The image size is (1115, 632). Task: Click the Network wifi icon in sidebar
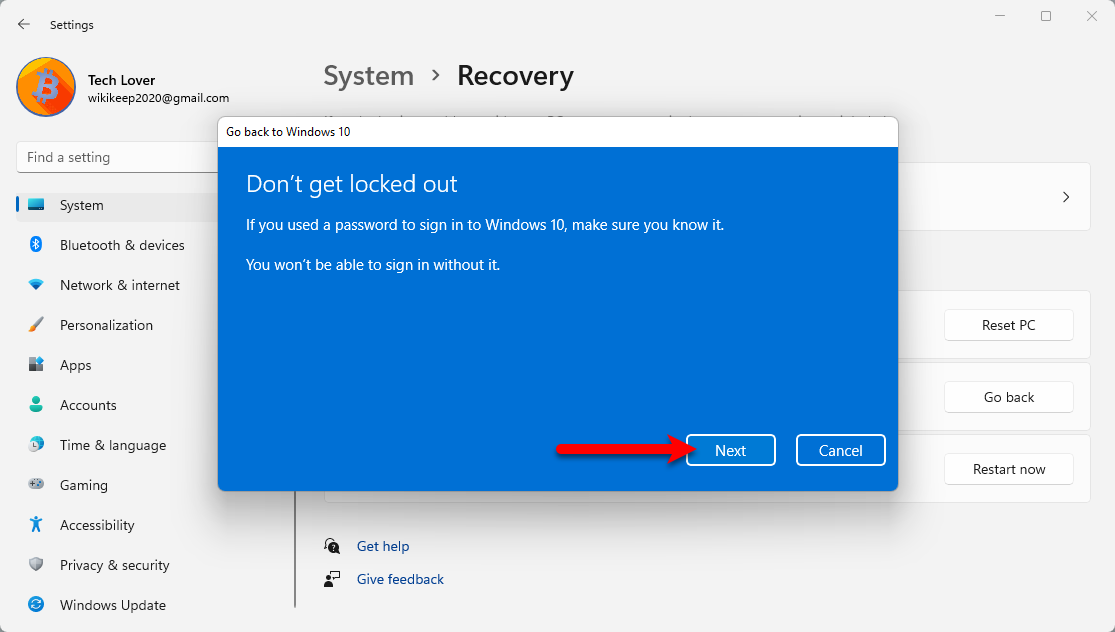36,284
